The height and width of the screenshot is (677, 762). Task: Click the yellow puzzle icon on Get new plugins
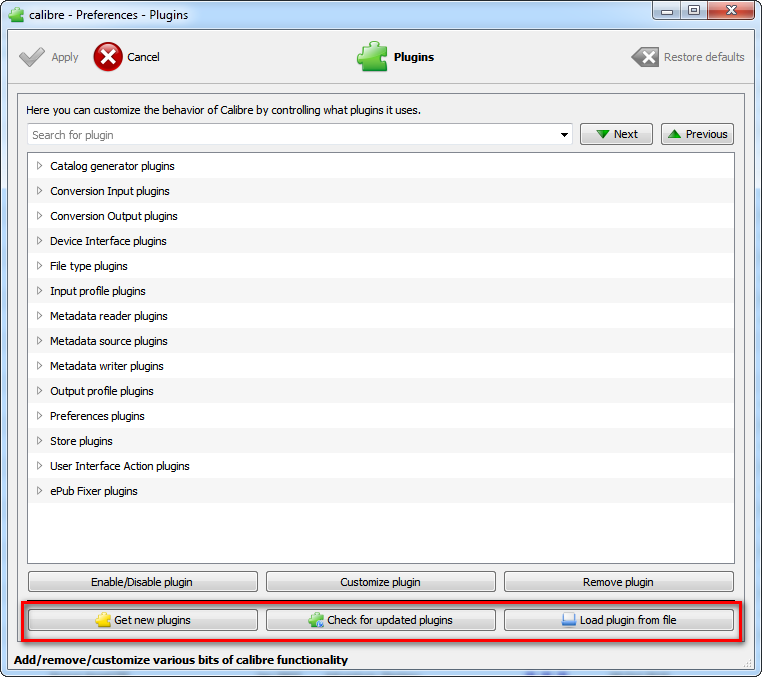pyautogui.click(x=103, y=620)
